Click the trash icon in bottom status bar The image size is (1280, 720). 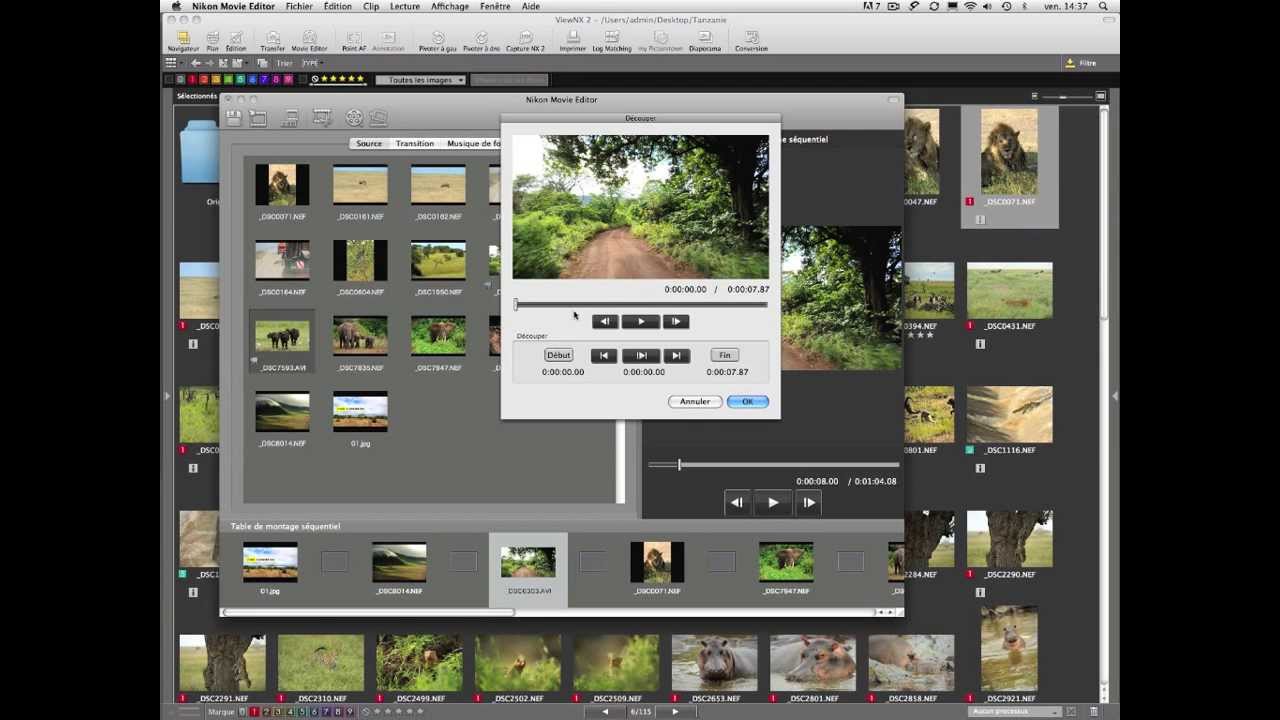click(1094, 711)
